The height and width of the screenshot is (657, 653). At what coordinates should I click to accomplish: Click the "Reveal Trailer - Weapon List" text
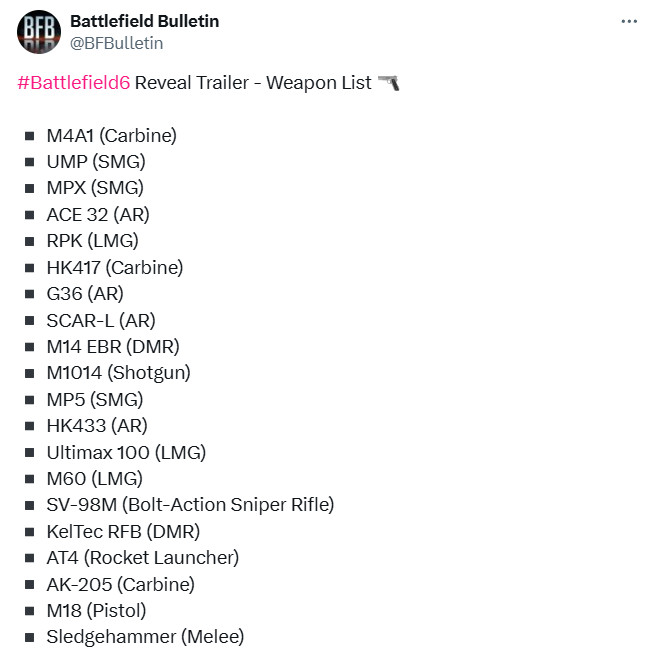(x=253, y=83)
